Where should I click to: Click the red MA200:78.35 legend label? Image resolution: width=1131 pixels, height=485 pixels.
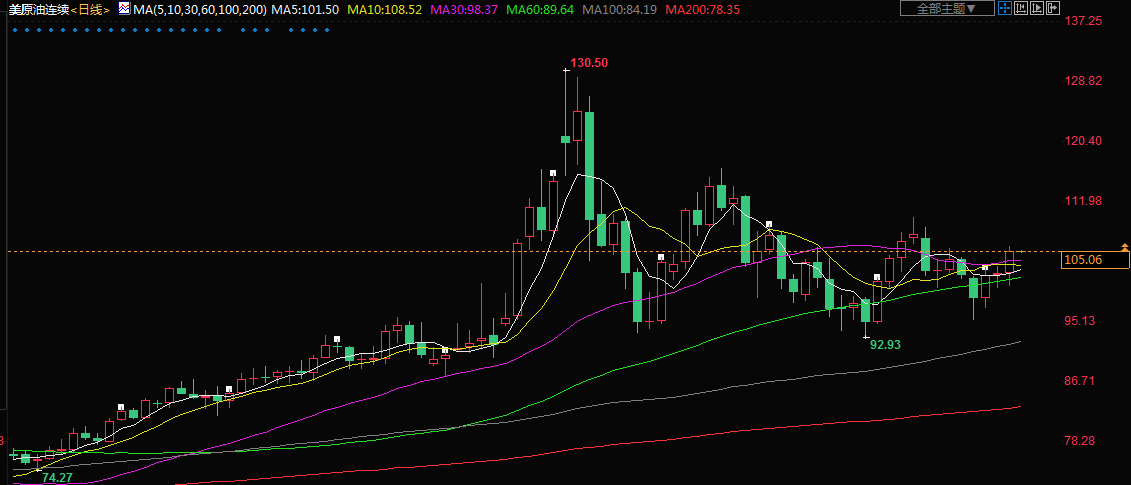click(705, 9)
